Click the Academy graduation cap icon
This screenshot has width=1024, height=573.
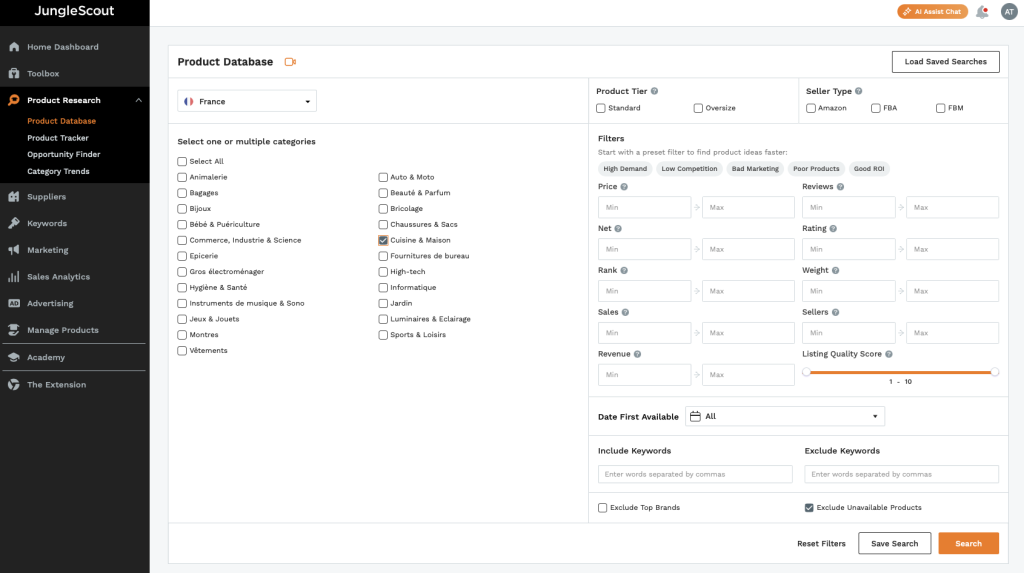(x=14, y=357)
